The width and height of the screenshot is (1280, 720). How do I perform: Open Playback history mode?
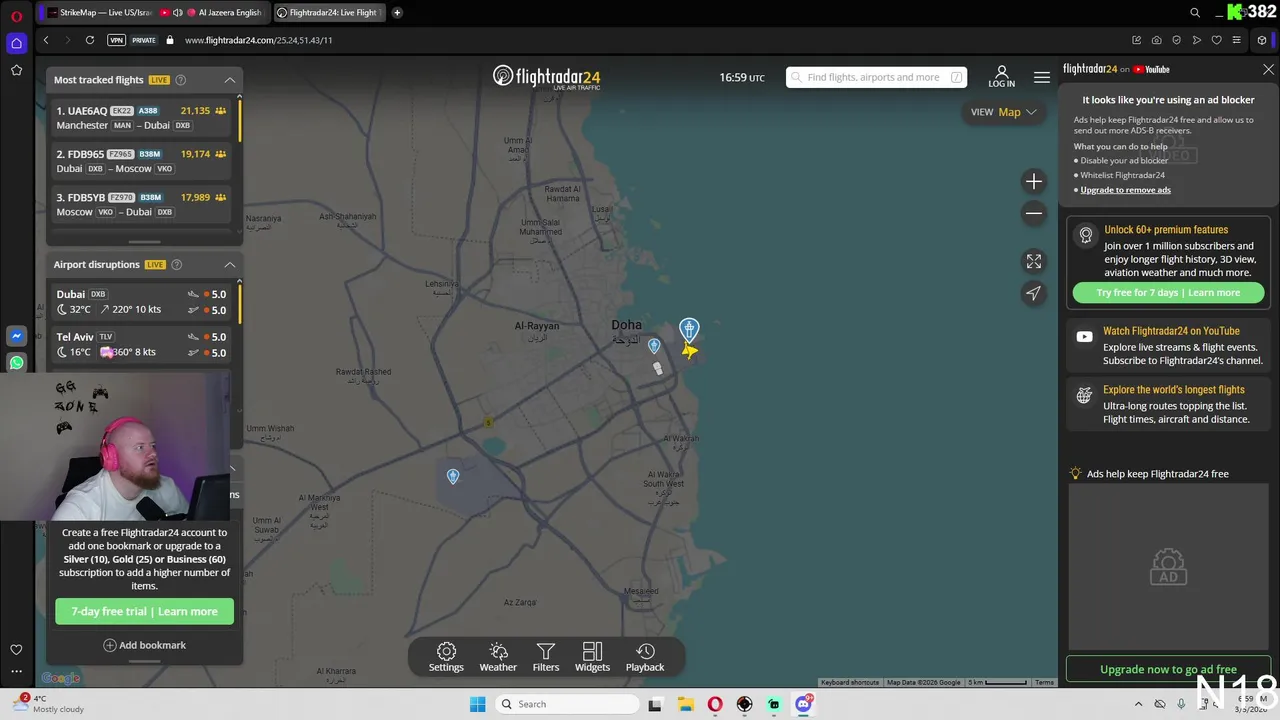pyautogui.click(x=645, y=657)
